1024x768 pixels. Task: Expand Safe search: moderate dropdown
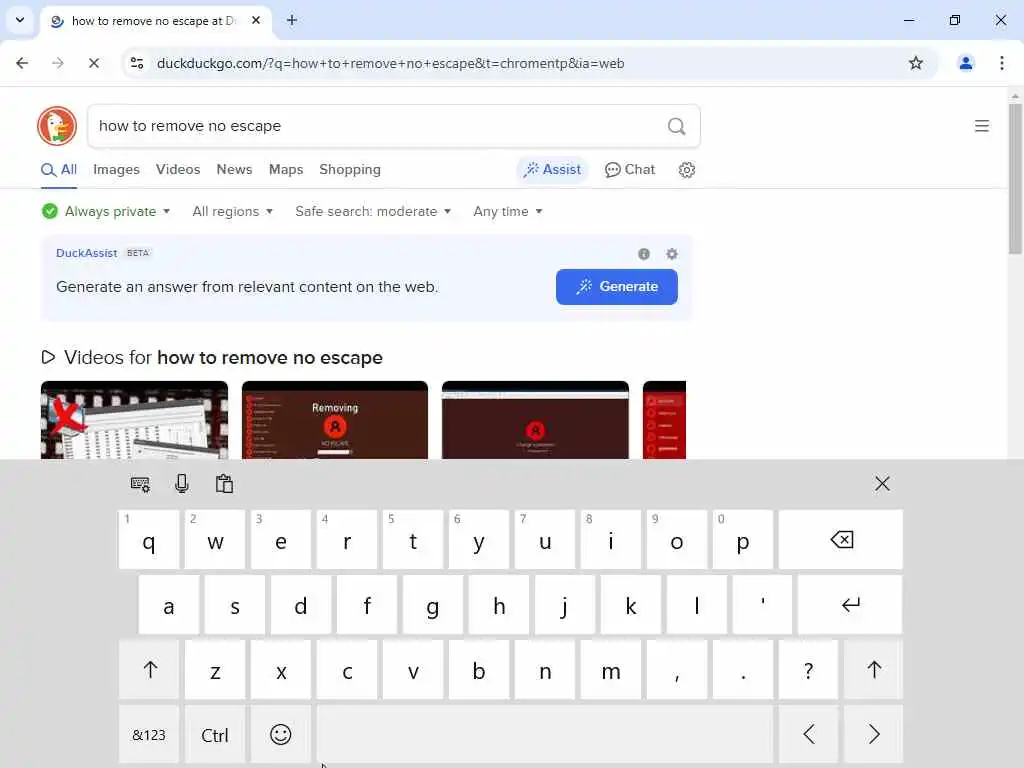coord(373,212)
